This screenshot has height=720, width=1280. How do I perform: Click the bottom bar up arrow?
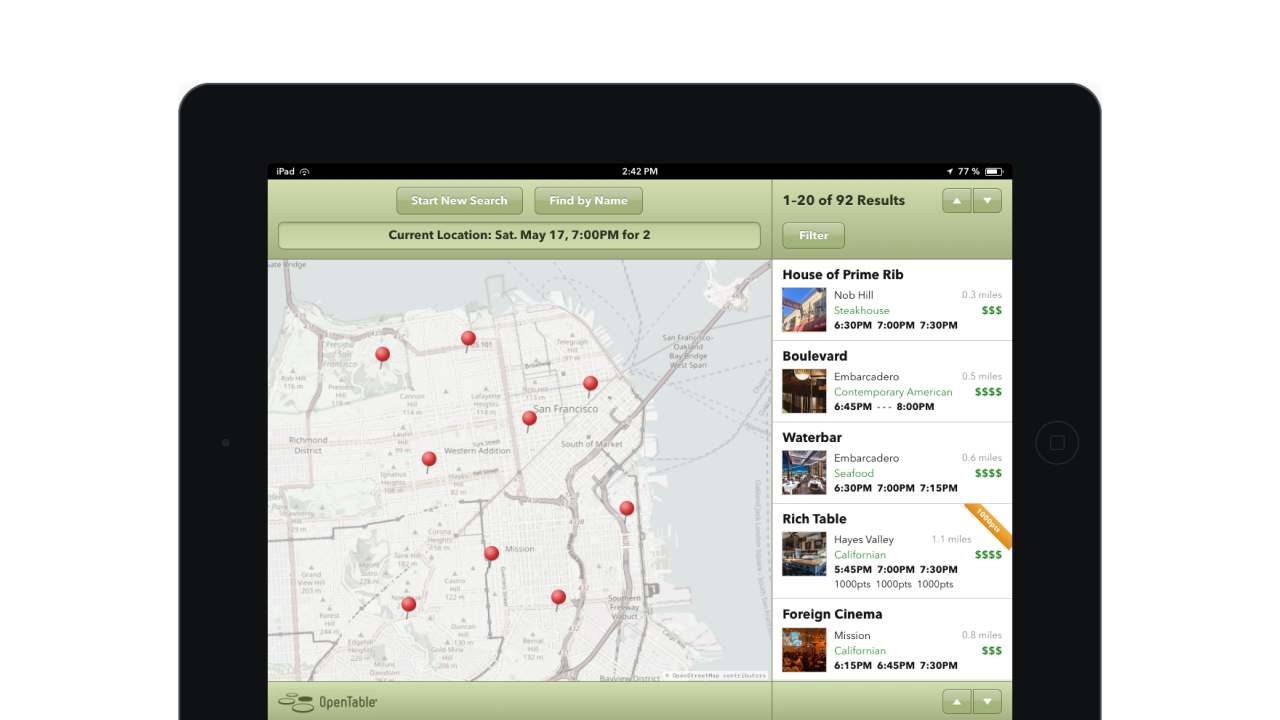pyautogui.click(x=957, y=702)
